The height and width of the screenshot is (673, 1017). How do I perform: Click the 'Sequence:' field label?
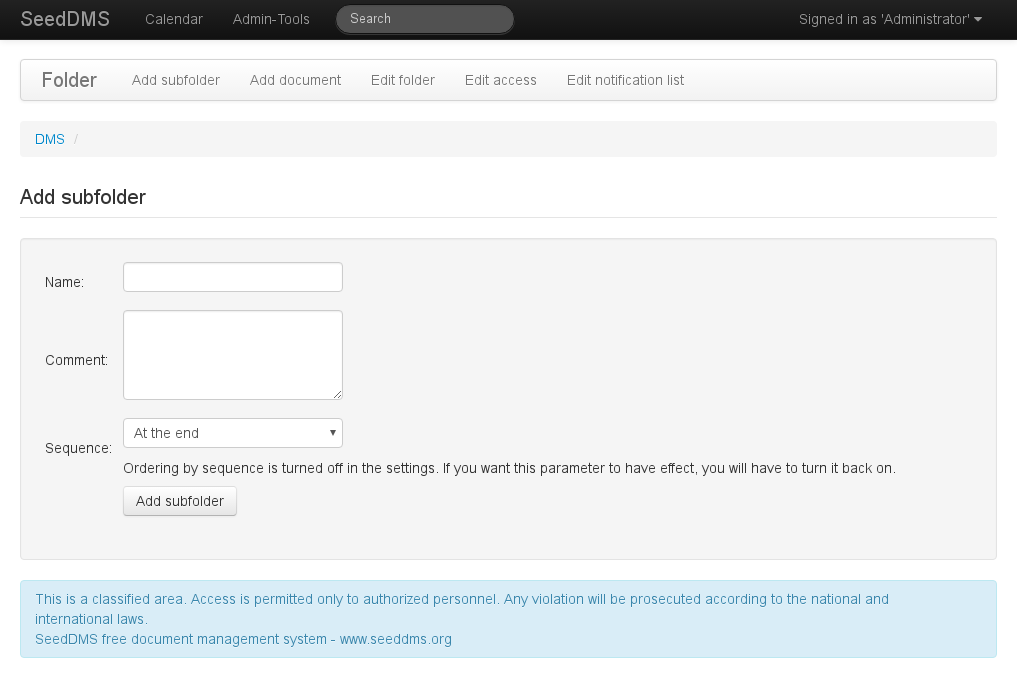click(x=78, y=448)
